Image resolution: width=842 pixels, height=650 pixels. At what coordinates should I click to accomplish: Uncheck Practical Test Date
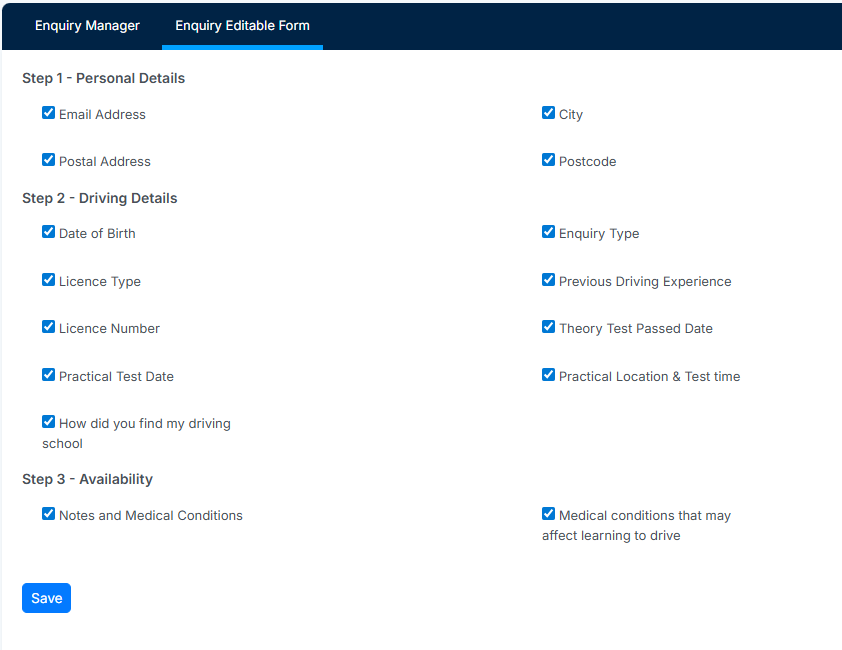coord(48,374)
